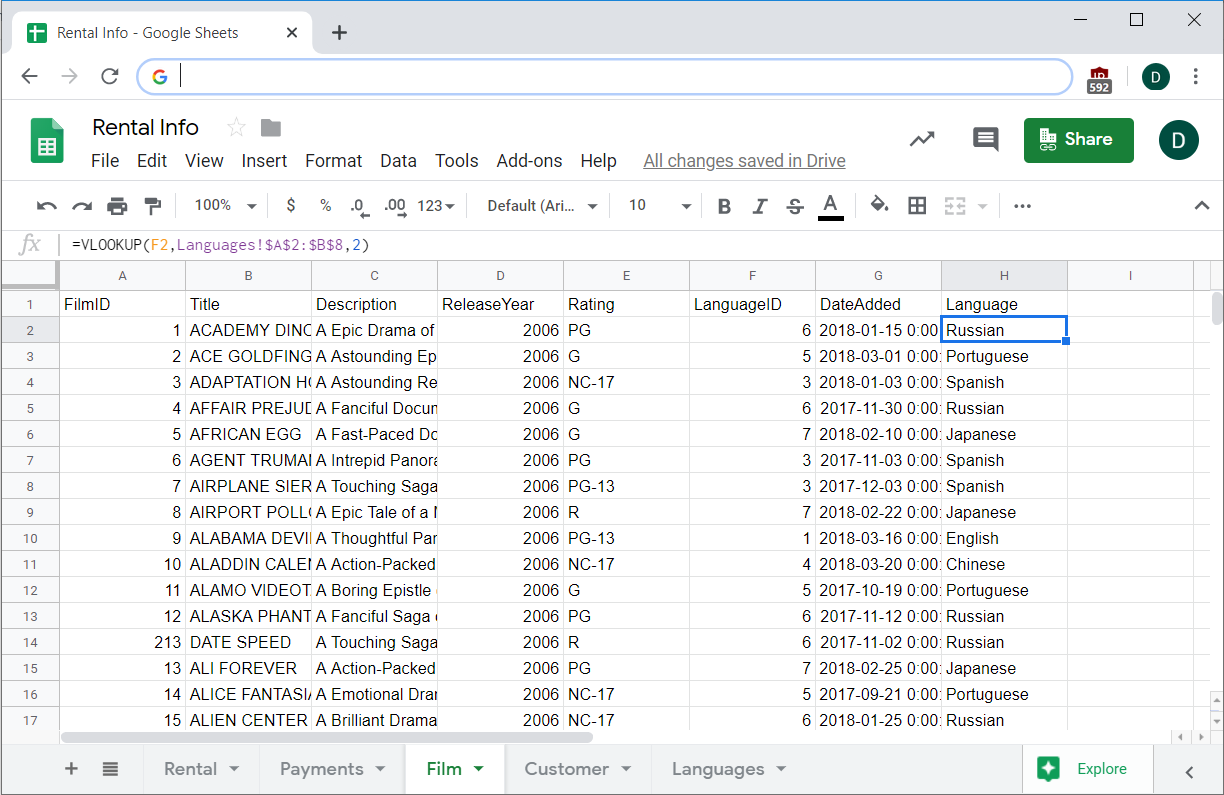Toggle italic formatting
This screenshot has width=1224, height=795.
[759, 206]
